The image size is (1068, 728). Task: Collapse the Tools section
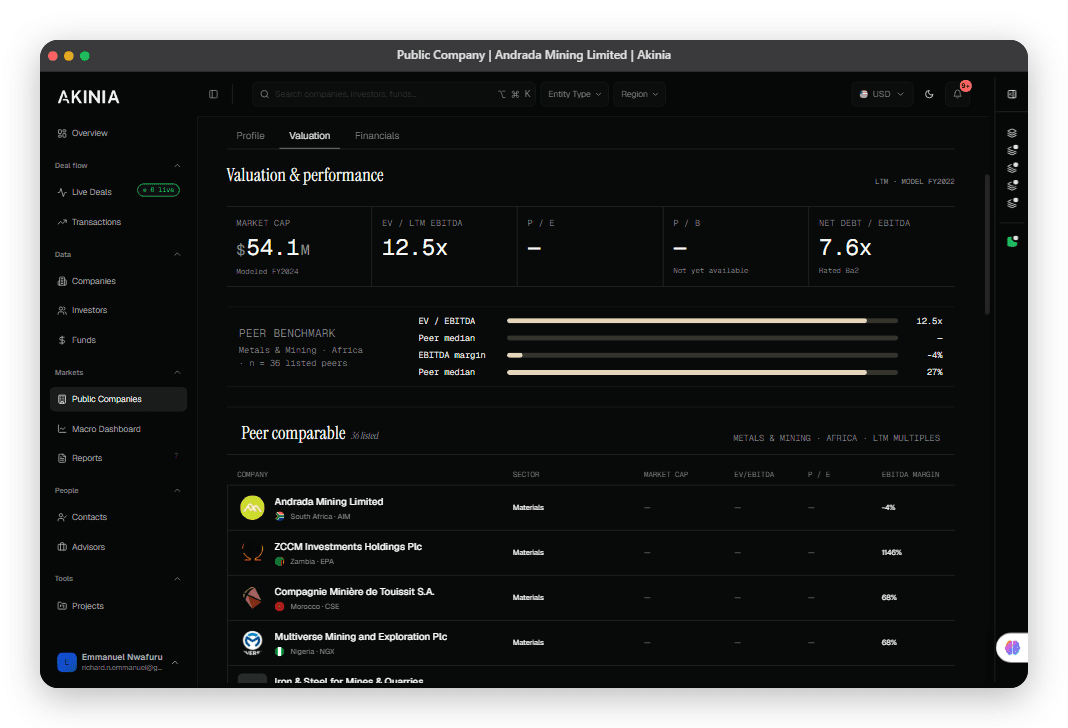click(177, 579)
